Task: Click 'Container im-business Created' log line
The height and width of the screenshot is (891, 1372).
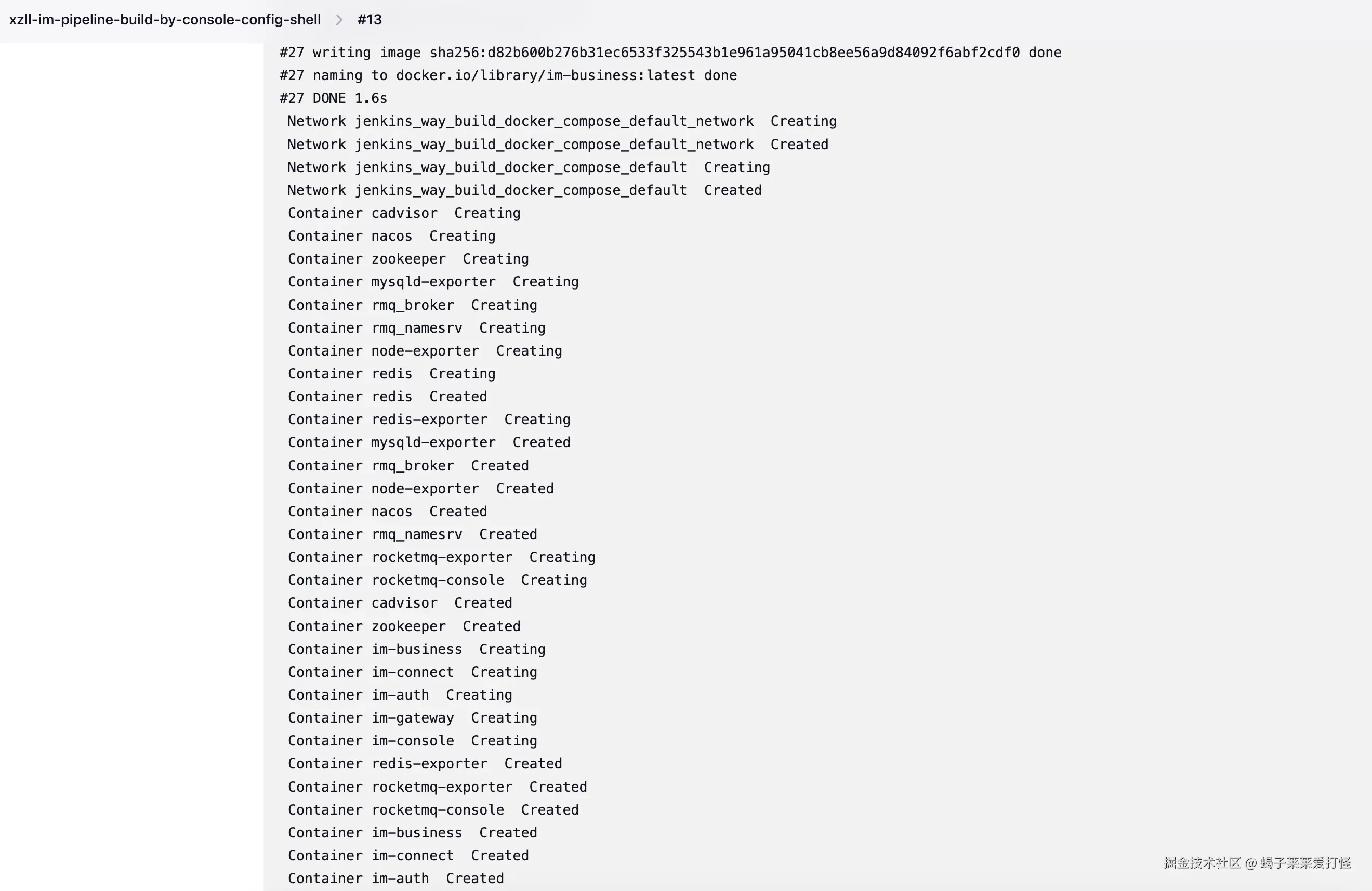Action: coord(412,833)
